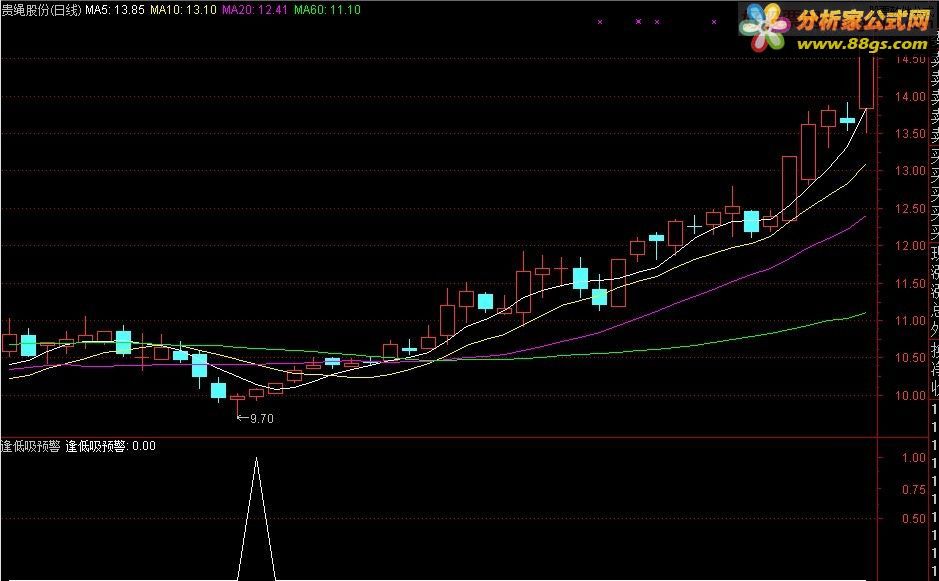Select the purple MA20: 12.41 label

[255, 10]
